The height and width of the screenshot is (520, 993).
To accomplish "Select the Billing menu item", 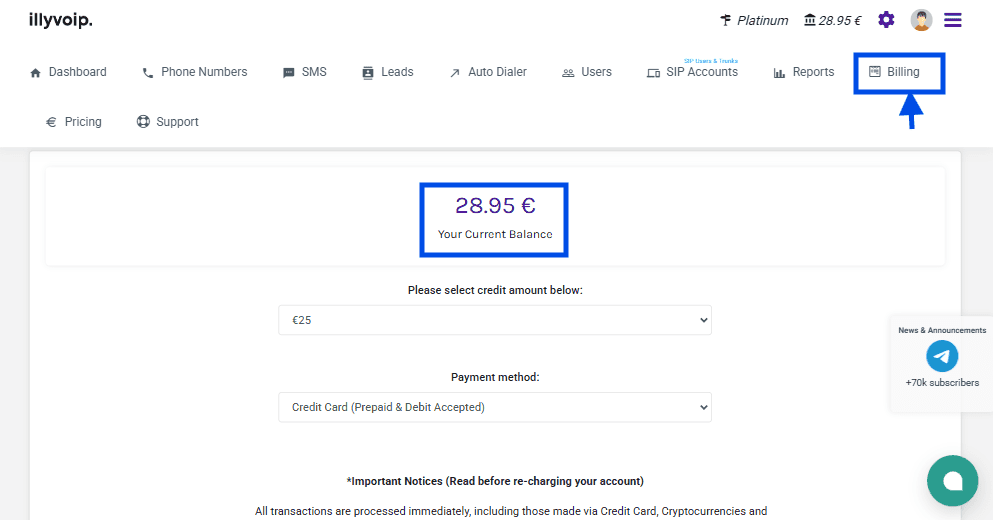I will click(x=894, y=72).
